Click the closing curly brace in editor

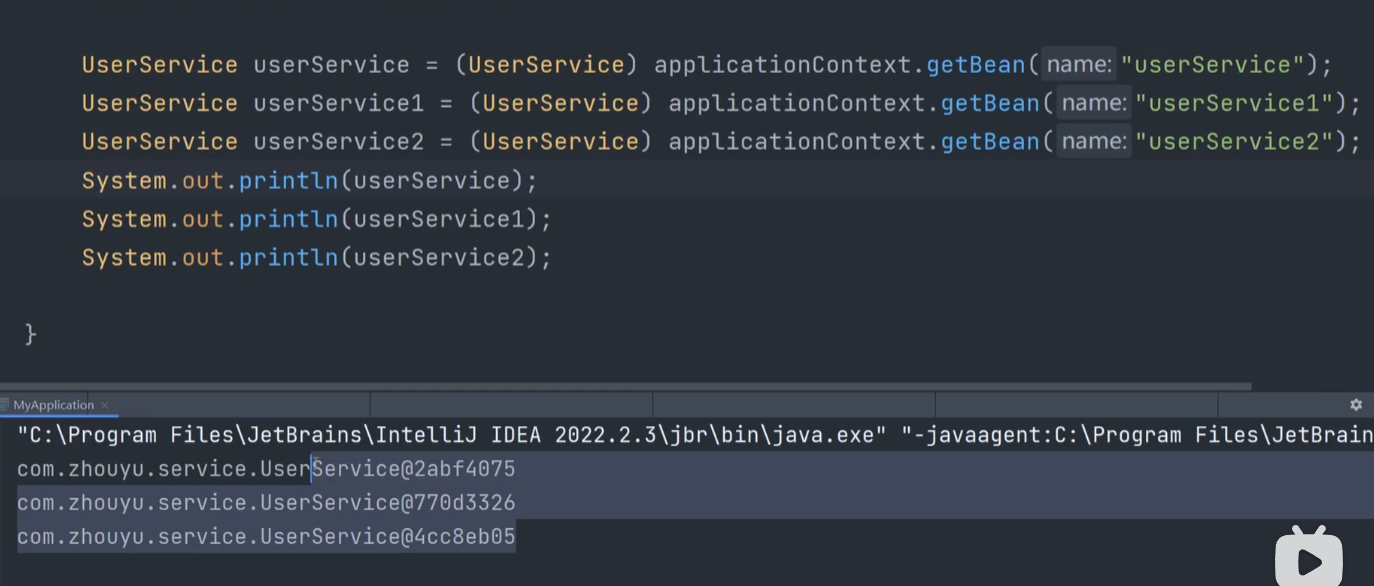click(30, 333)
